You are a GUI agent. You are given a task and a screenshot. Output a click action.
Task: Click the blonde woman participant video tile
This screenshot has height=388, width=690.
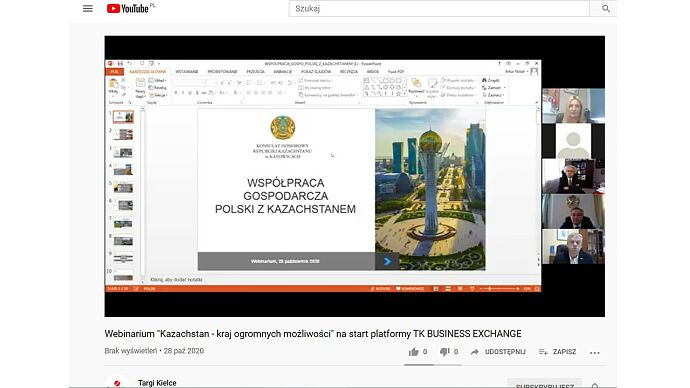[573, 106]
